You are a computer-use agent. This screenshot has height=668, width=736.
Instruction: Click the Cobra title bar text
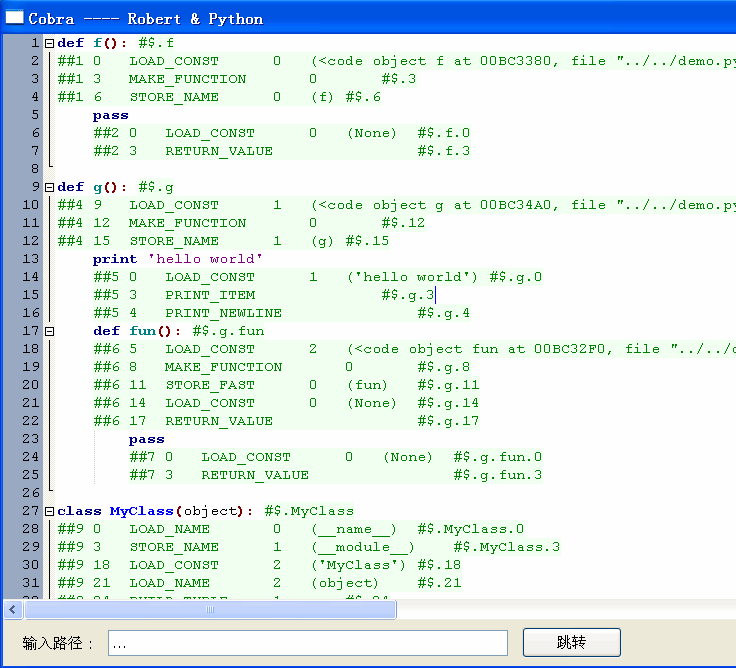pyautogui.click(x=145, y=18)
